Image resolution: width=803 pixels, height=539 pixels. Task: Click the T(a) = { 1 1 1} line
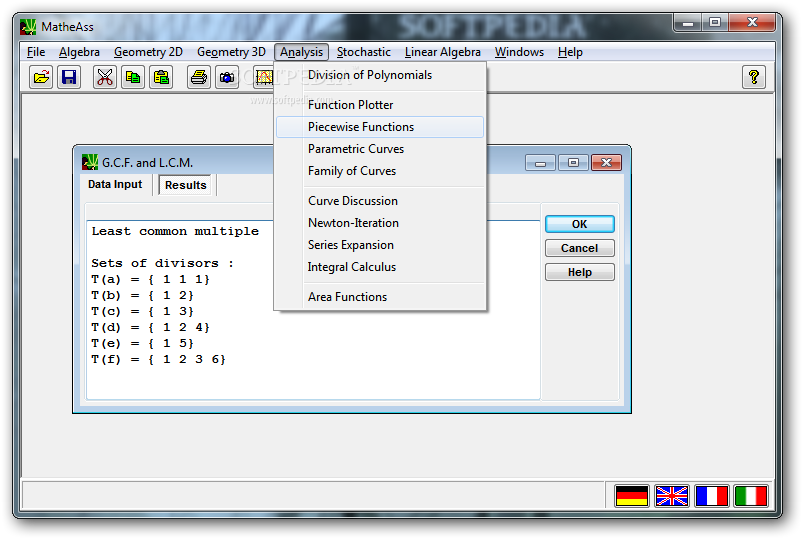151,280
